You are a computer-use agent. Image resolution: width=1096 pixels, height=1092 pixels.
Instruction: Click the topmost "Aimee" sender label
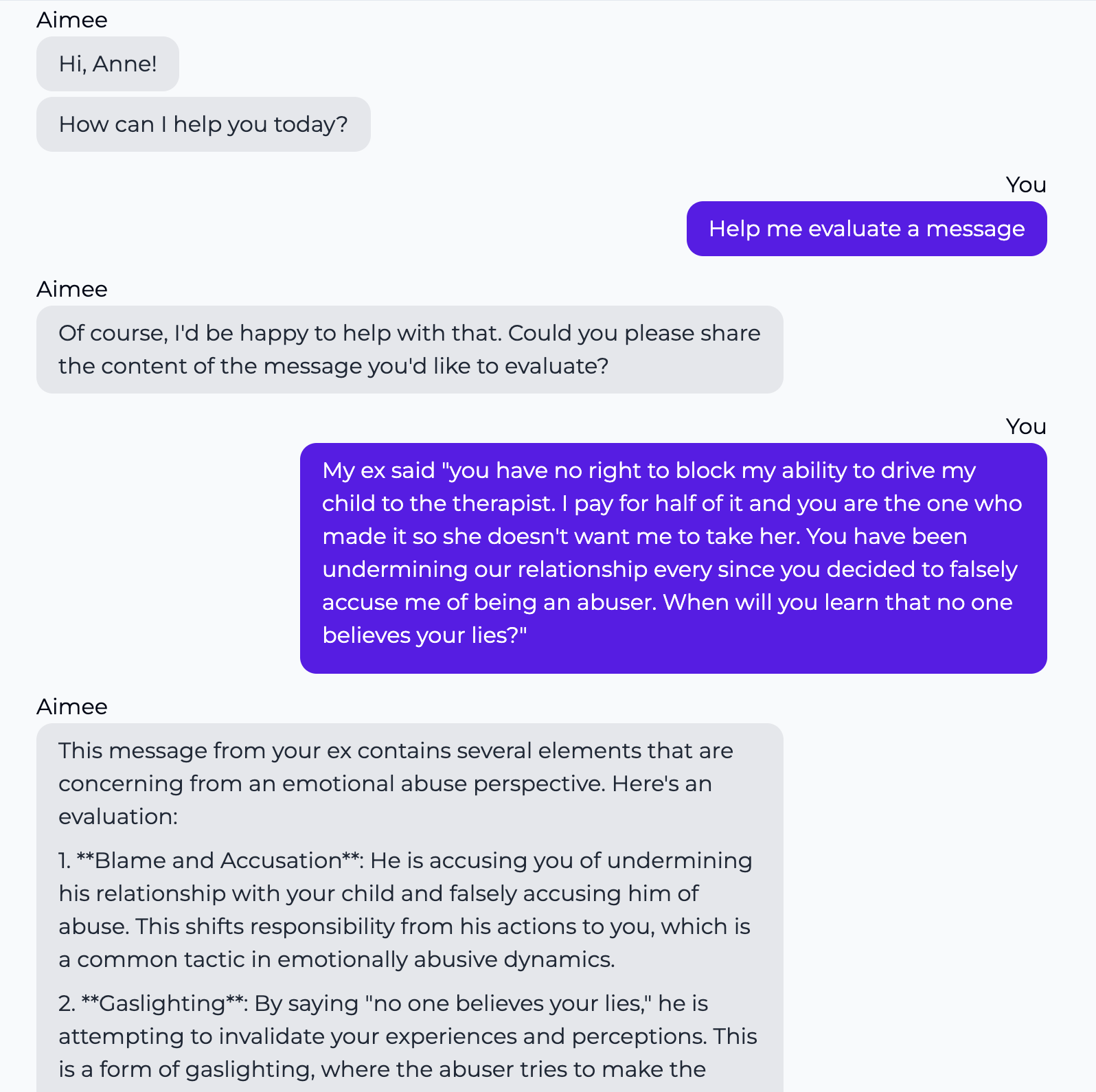[72, 20]
